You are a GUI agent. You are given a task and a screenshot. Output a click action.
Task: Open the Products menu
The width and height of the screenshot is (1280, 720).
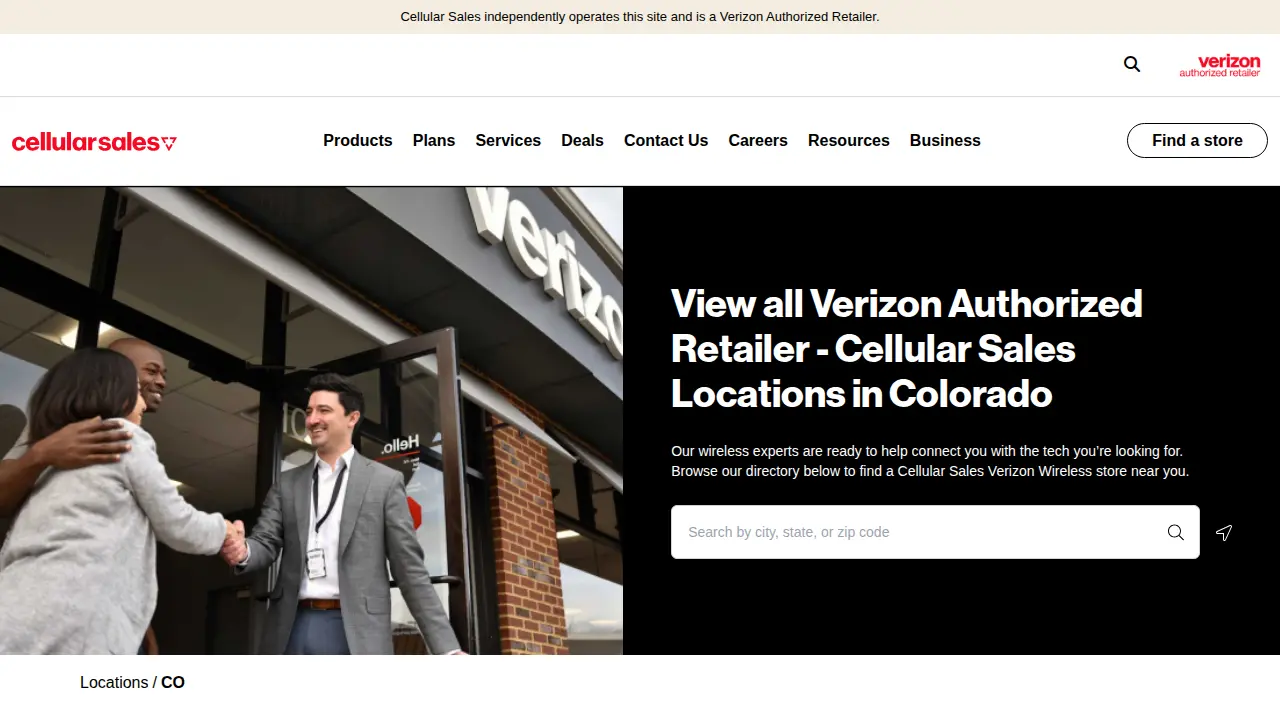coord(358,141)
